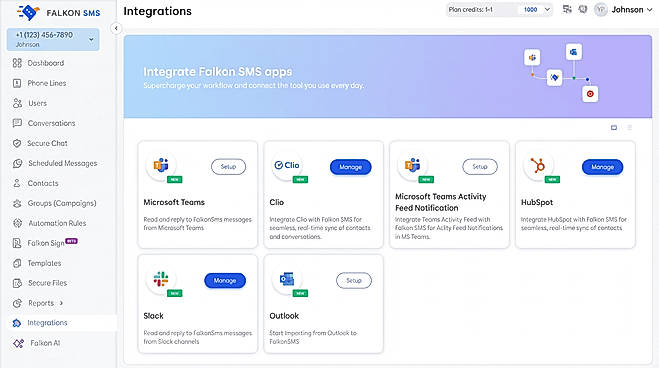Click Manage on Slack card

[x=225, y=281]
